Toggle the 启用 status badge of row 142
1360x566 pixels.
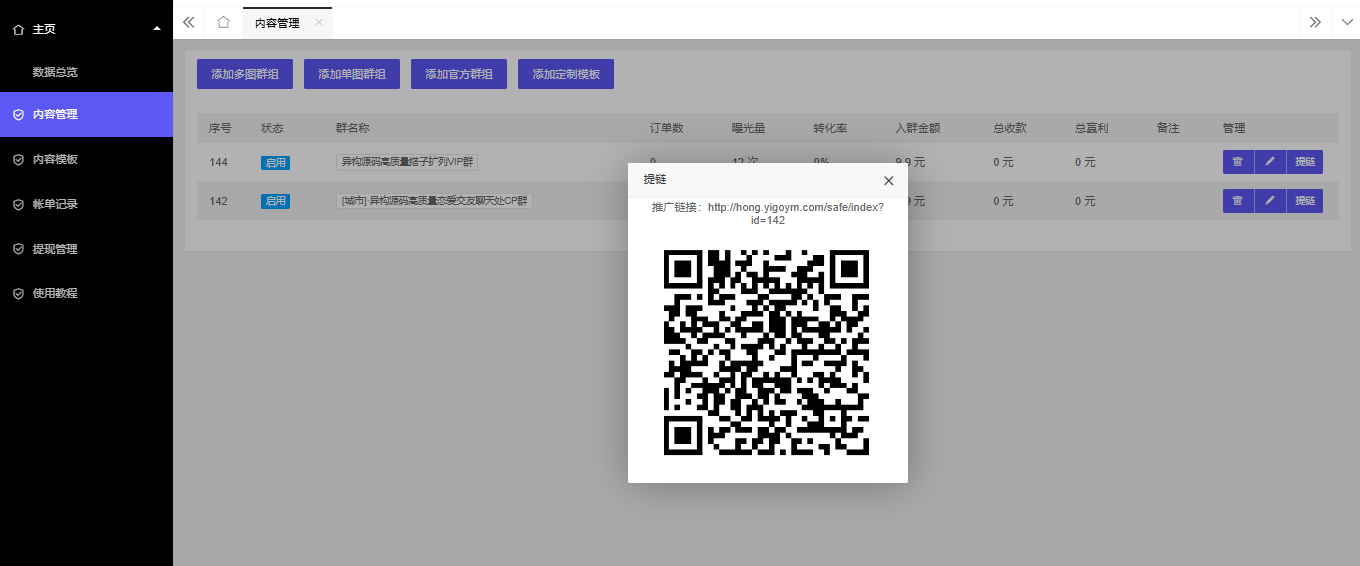(275, 201)
